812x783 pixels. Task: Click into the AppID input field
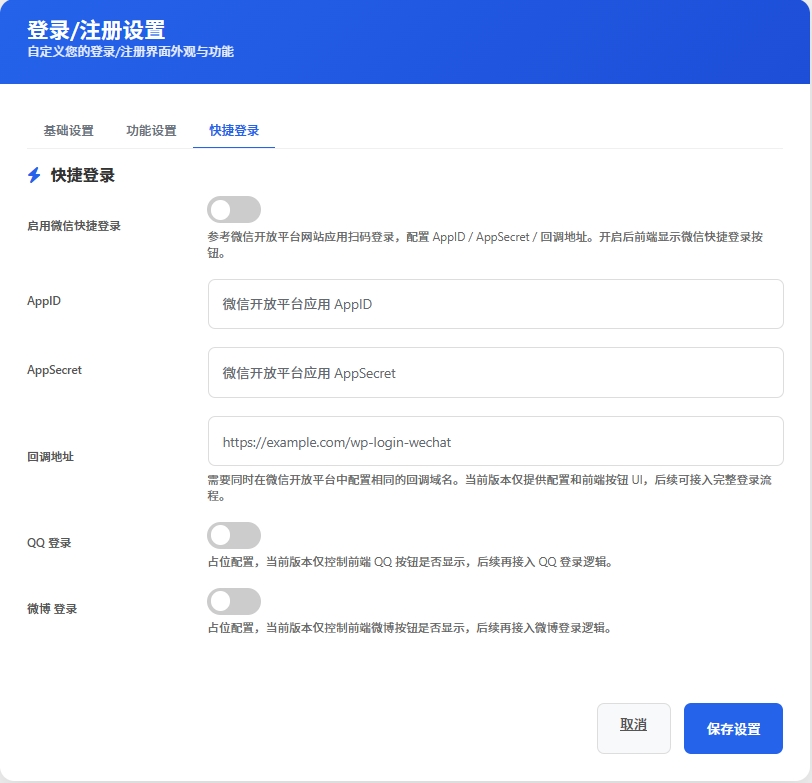coord(495,304)
